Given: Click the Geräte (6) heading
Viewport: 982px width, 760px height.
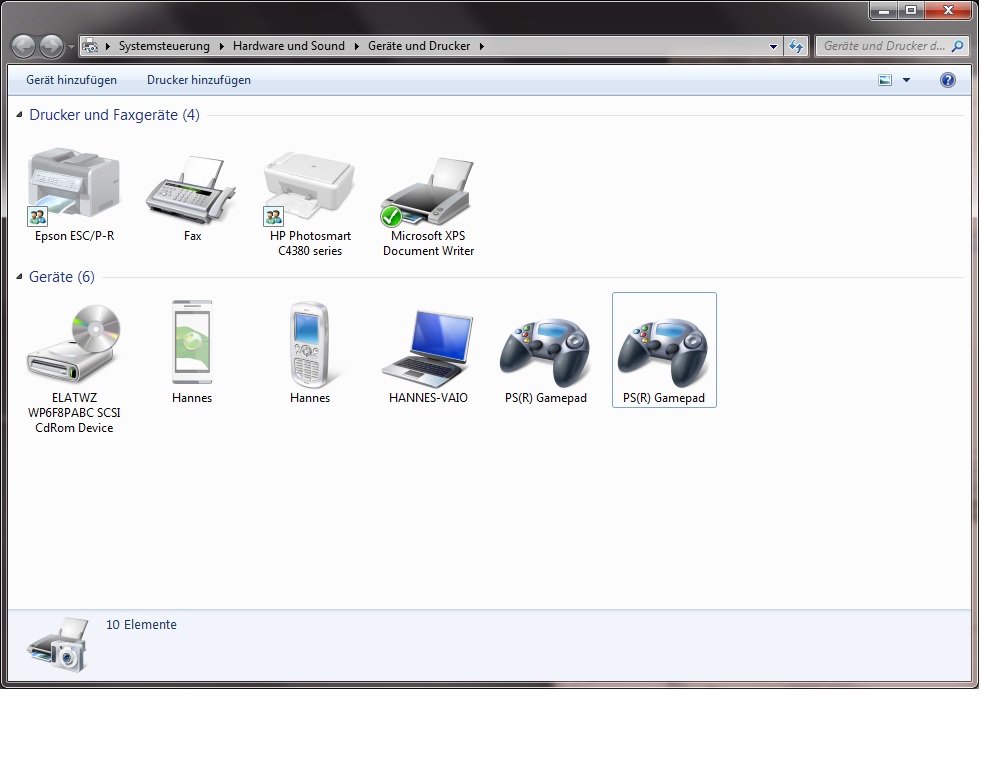Looking at the screenshot, I should (x=62, y=277).
